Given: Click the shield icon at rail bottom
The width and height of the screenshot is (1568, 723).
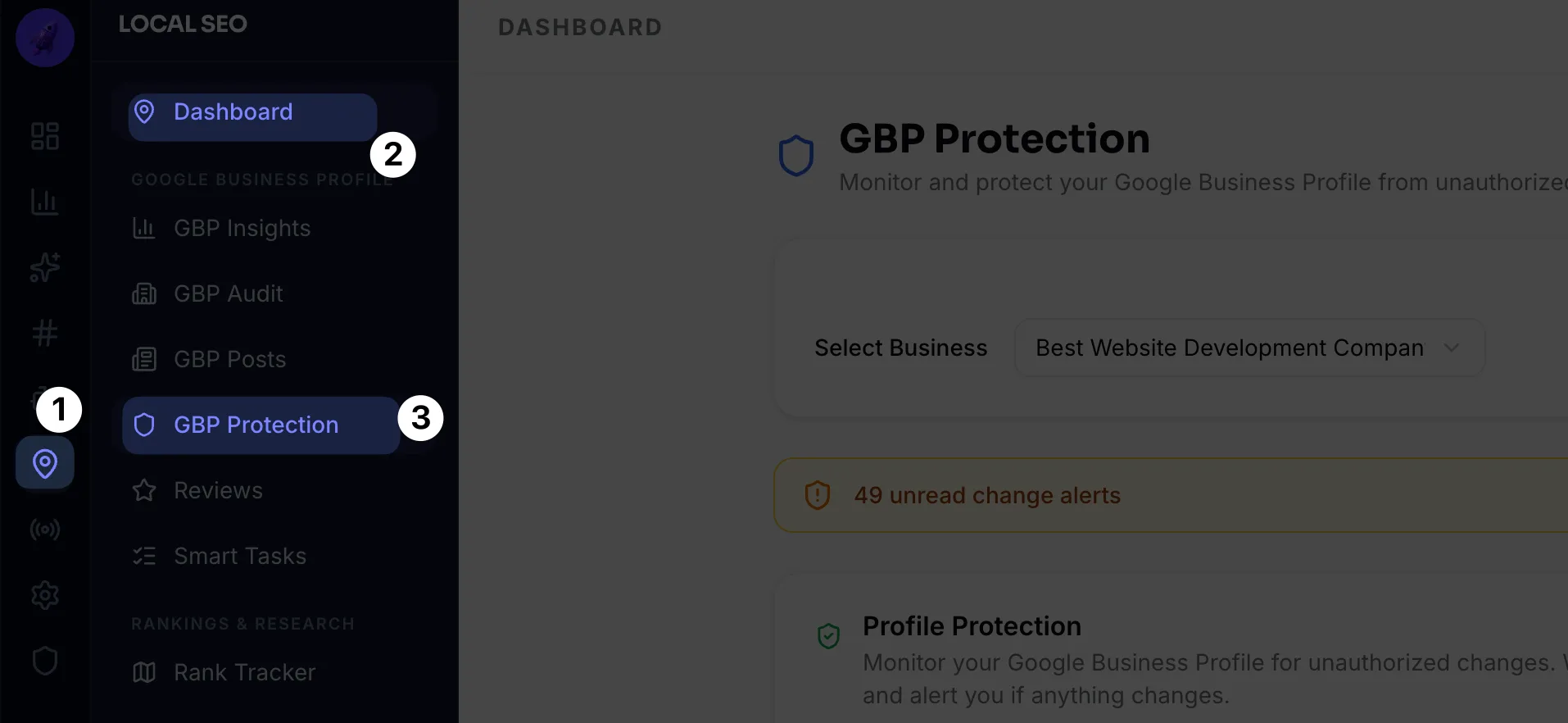Looking at the screenshot, I should point(45,661).
